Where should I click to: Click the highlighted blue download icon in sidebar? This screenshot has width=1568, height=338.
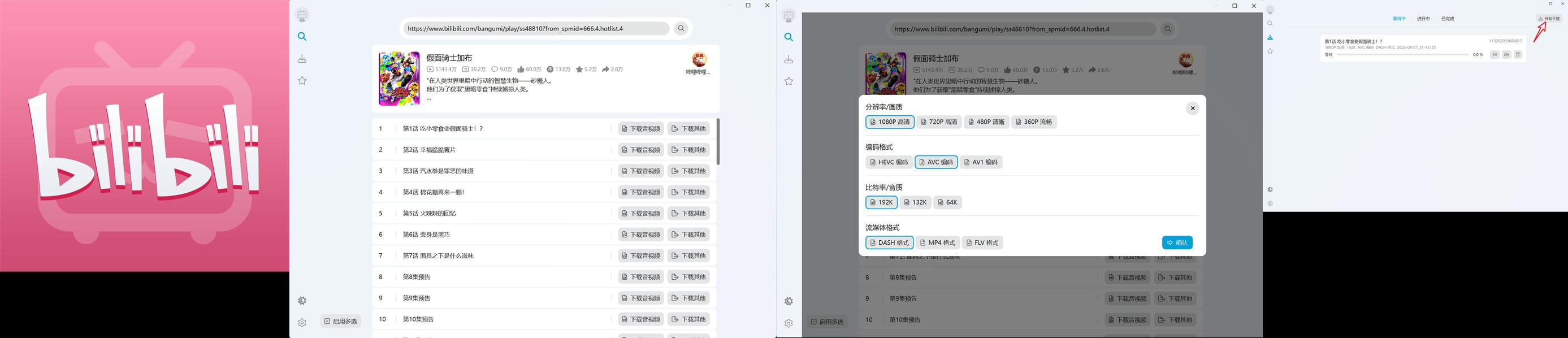pyautogui.click(x=1270, y=37)
